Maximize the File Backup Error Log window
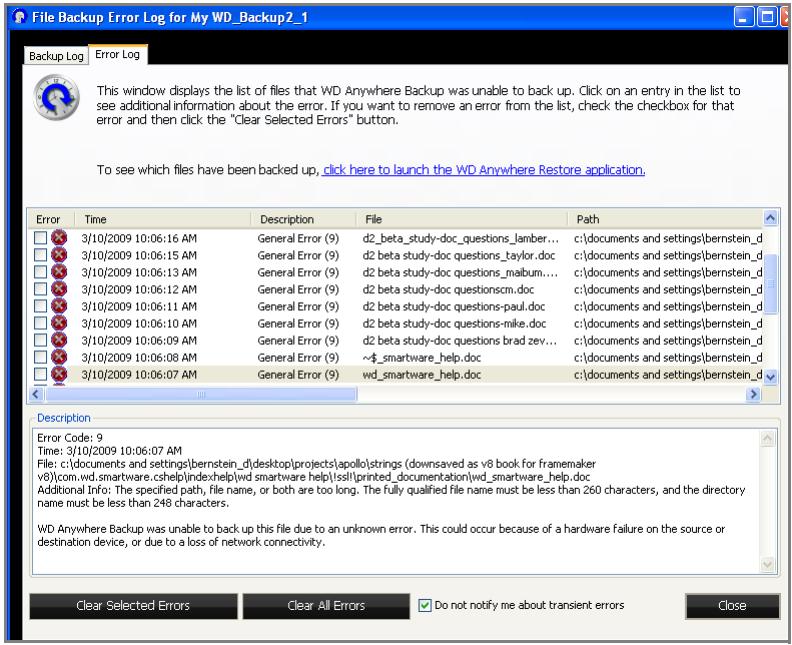Image resolution: width=792 pixels, height=645 pixels. (766, 17)
